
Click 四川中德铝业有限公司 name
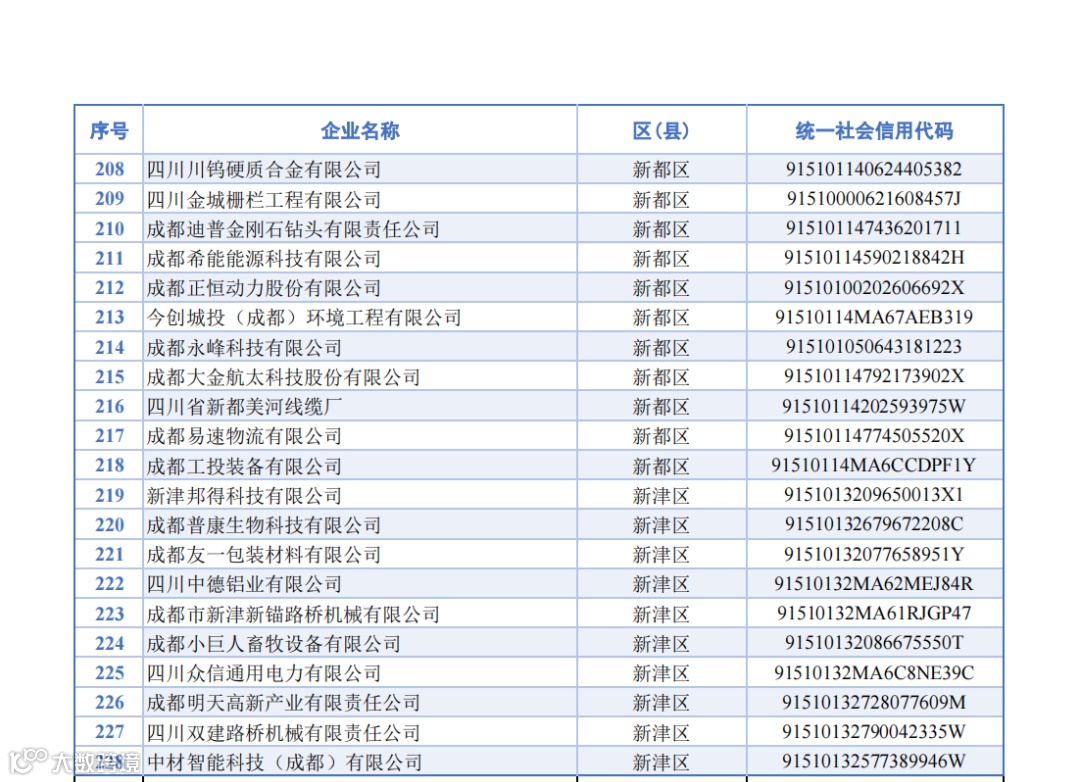coord(245,584)
